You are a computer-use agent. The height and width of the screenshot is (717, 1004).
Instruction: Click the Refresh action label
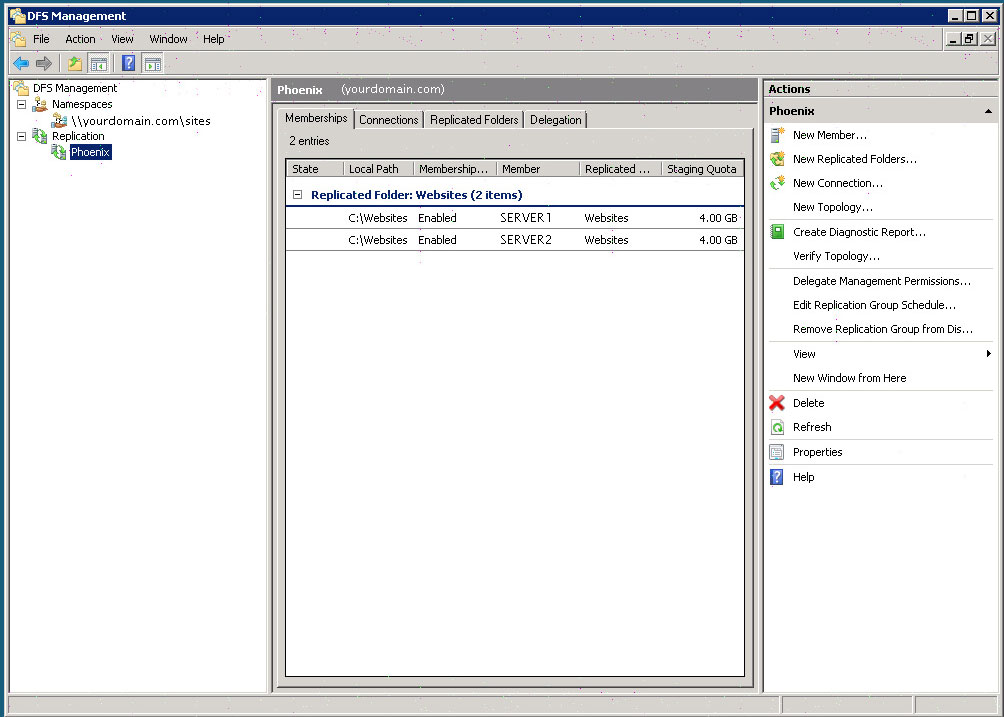click(812, 427)
